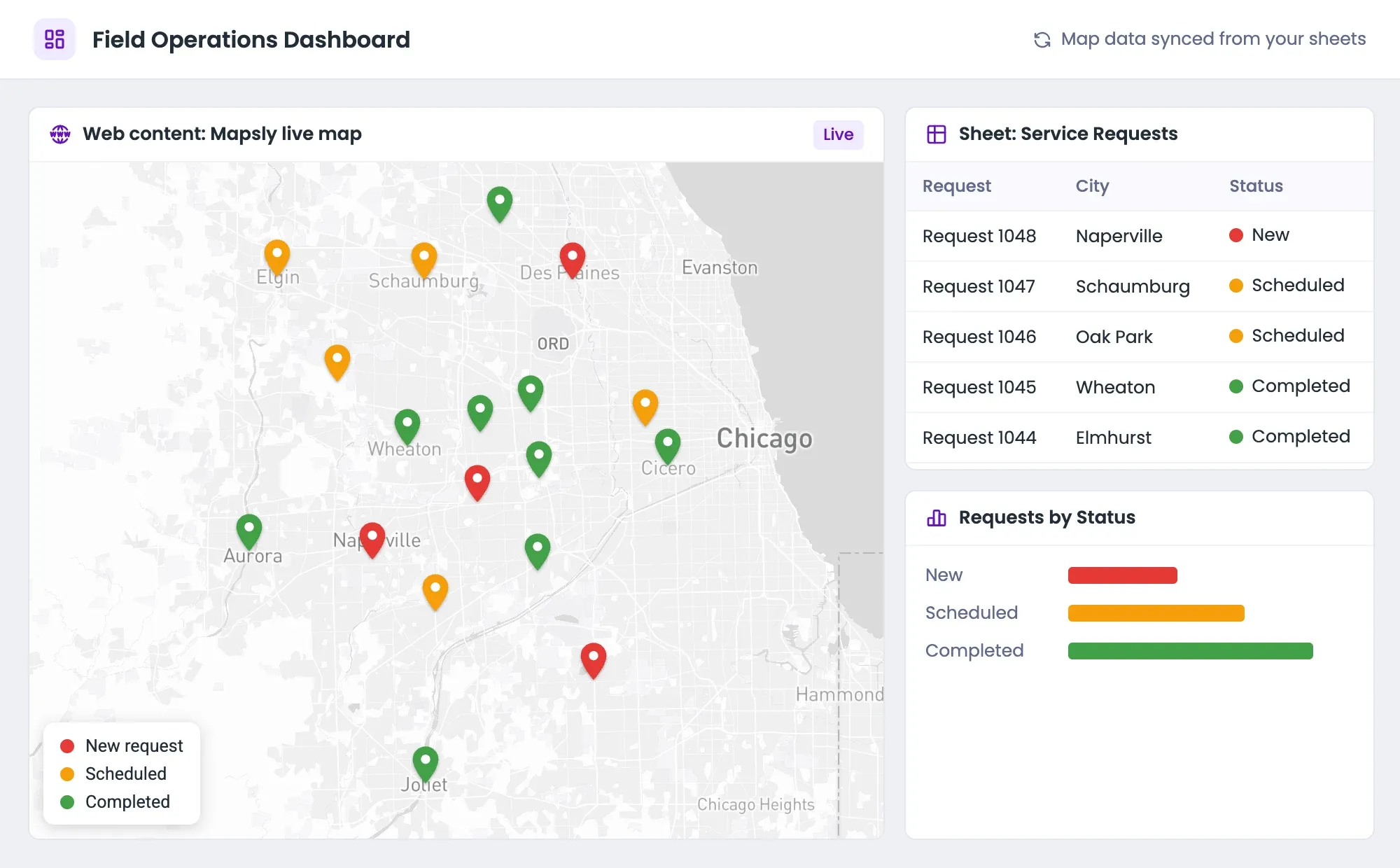Screen dimensions: 1400x868
Task: Click Completed legend entry on map
Action: [115, 802]
